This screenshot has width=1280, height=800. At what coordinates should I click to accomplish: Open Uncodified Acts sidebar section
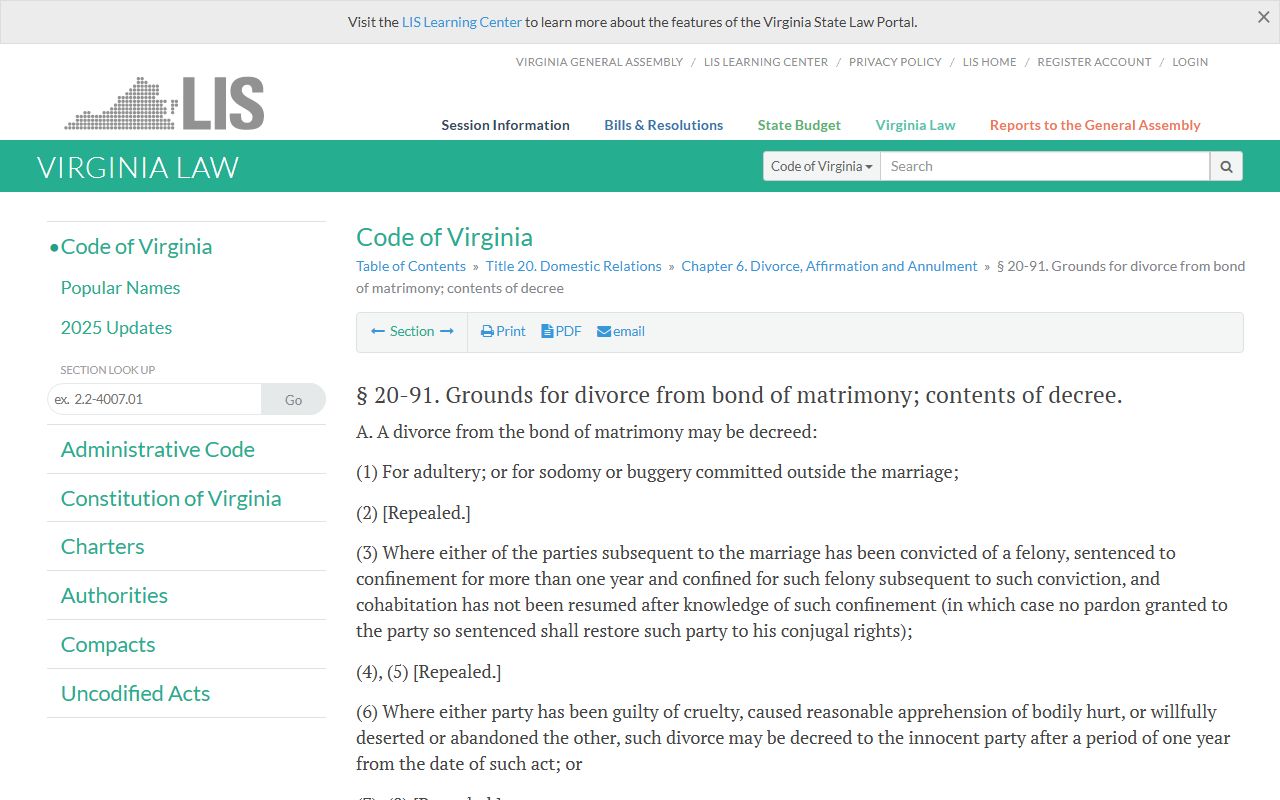(x=135, y=693)
